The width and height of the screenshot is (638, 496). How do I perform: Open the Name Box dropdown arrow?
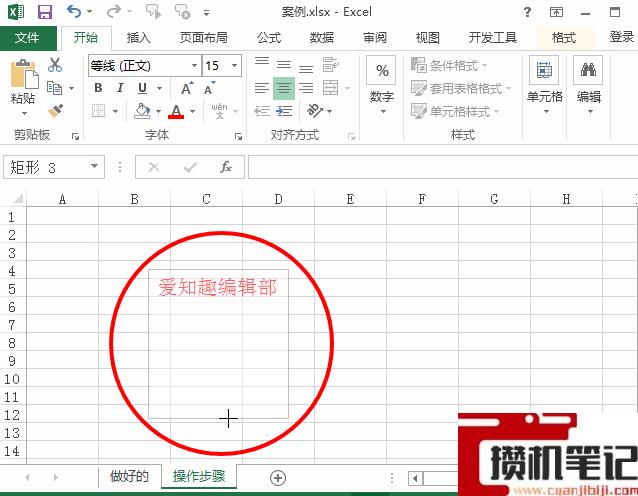pyautogui.click(x=94, y=166)
